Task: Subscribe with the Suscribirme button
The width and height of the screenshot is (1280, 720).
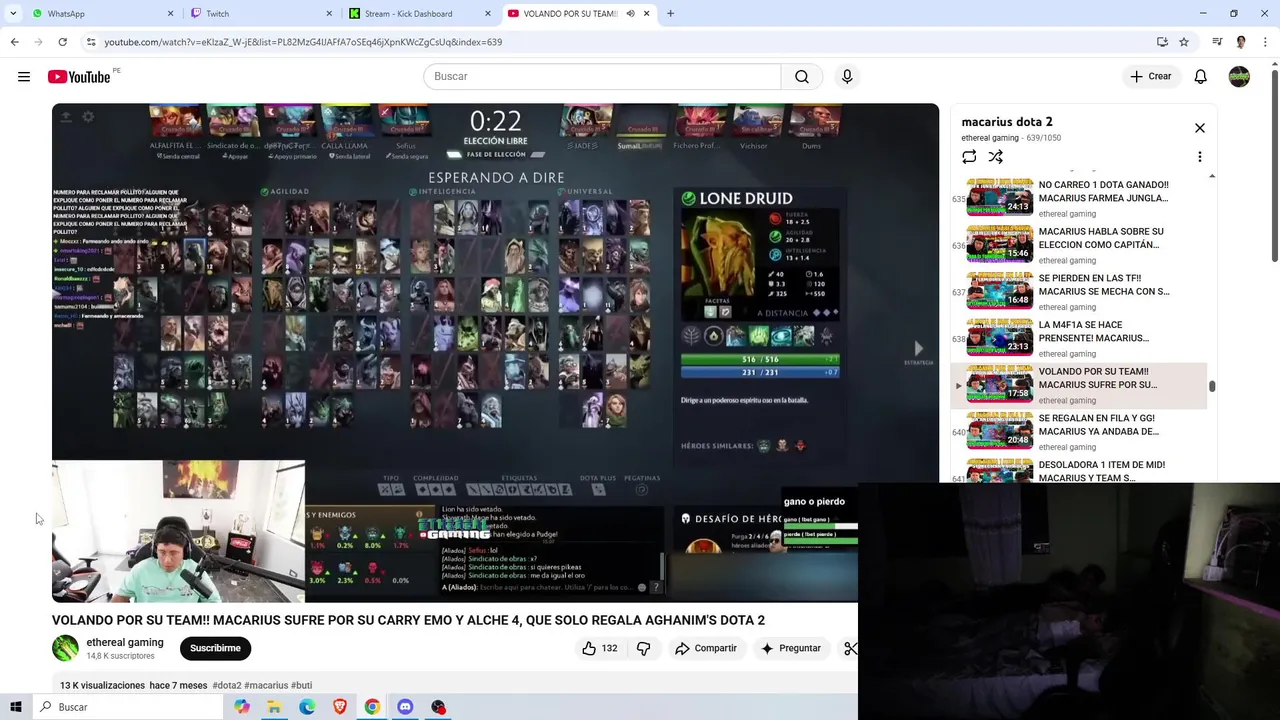Action: click(x=215, y=648)
